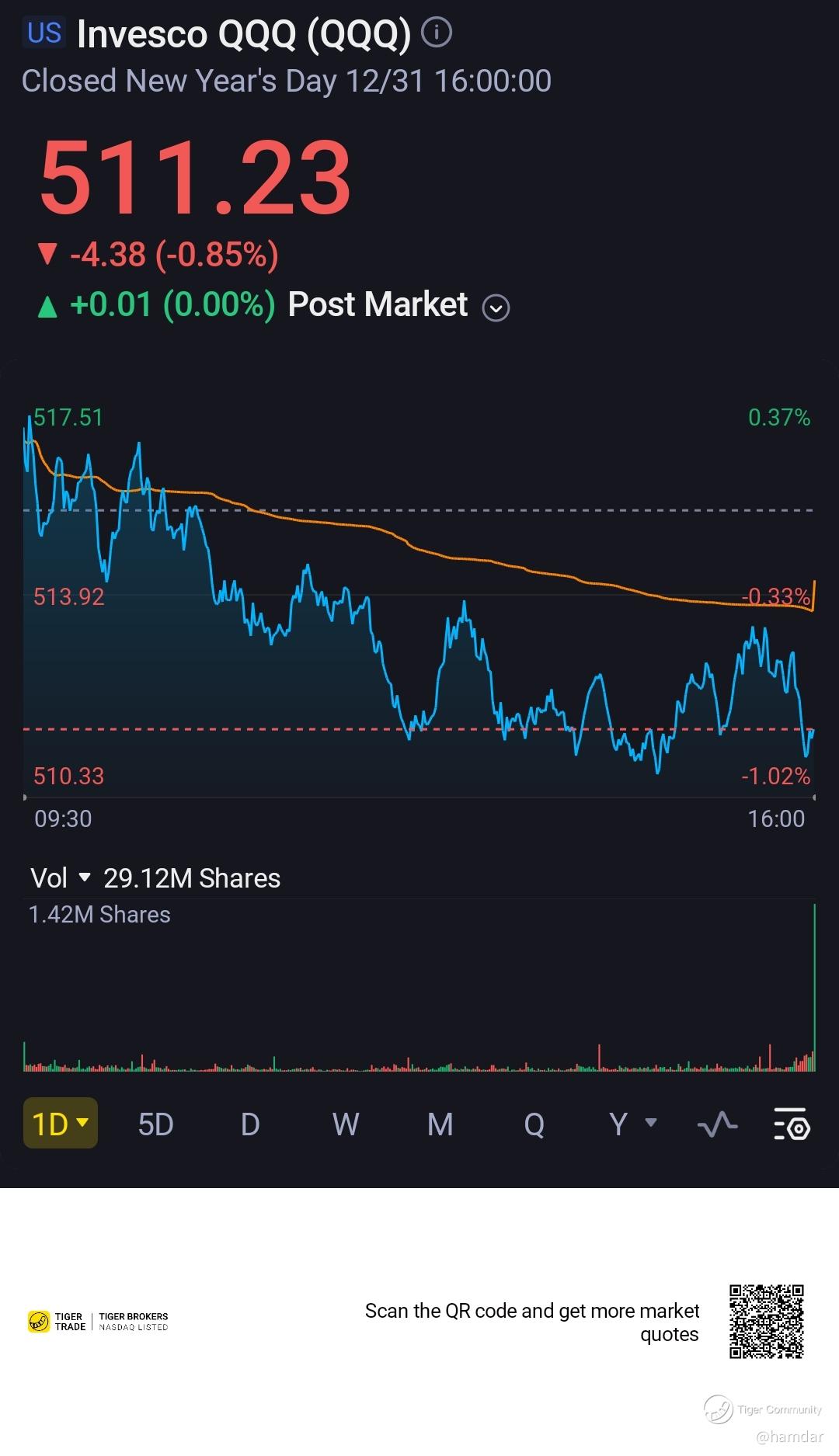Viewport: 839px width, 1456px height.
Task: Tap the @hamdar username link
Action: (x=789, y=1437)
